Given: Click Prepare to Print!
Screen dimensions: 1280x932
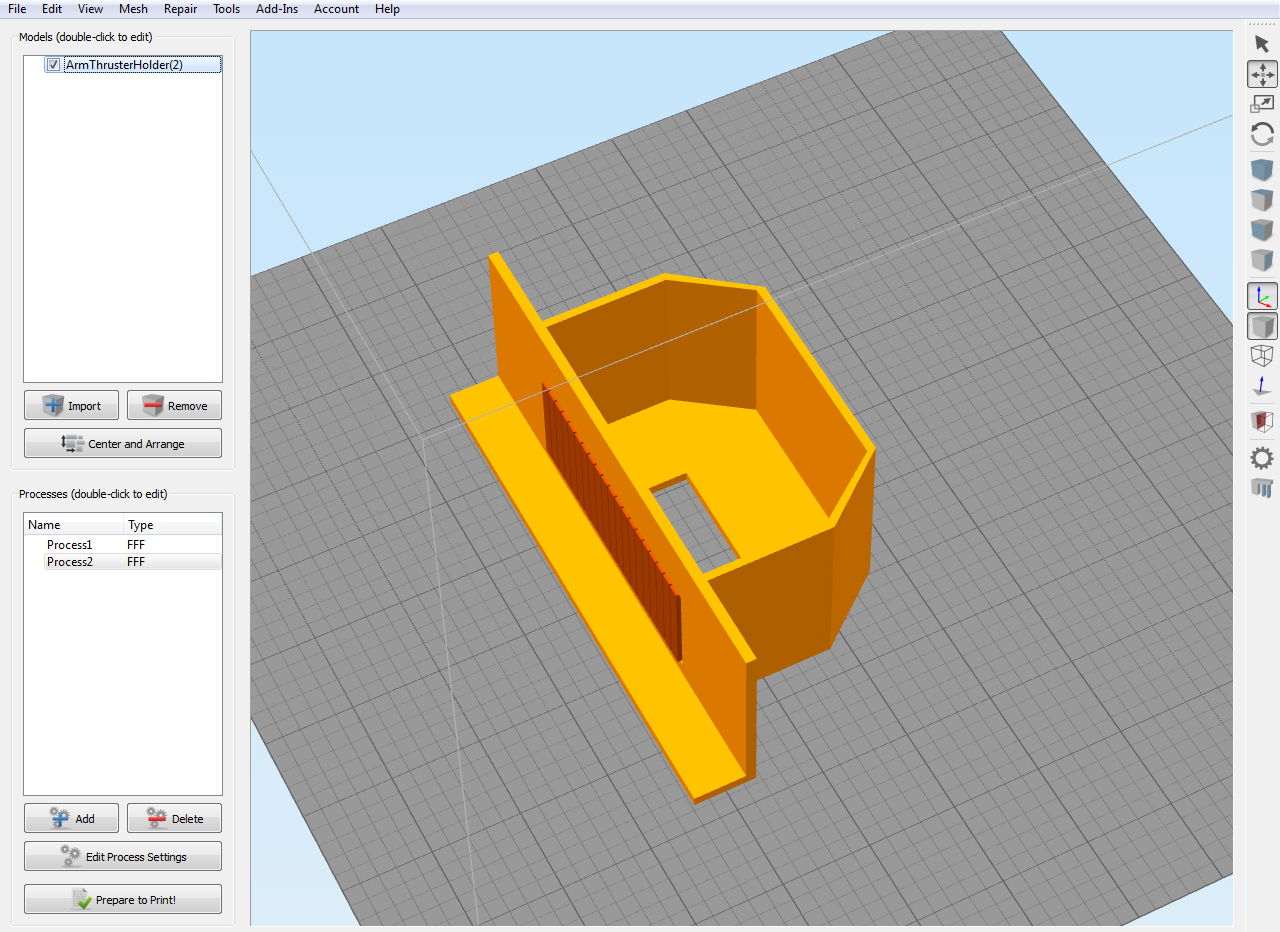Looking at the screenshot, I should pos(123,899).
